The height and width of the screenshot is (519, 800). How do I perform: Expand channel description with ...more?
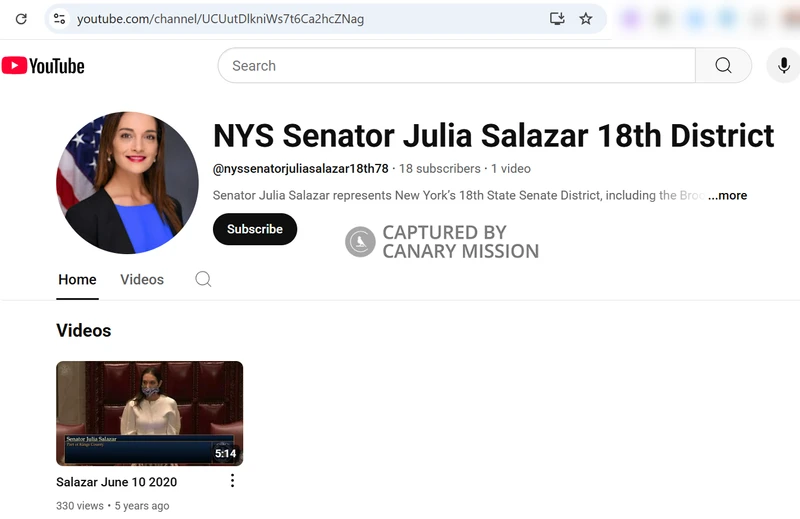tap(727, 195)
